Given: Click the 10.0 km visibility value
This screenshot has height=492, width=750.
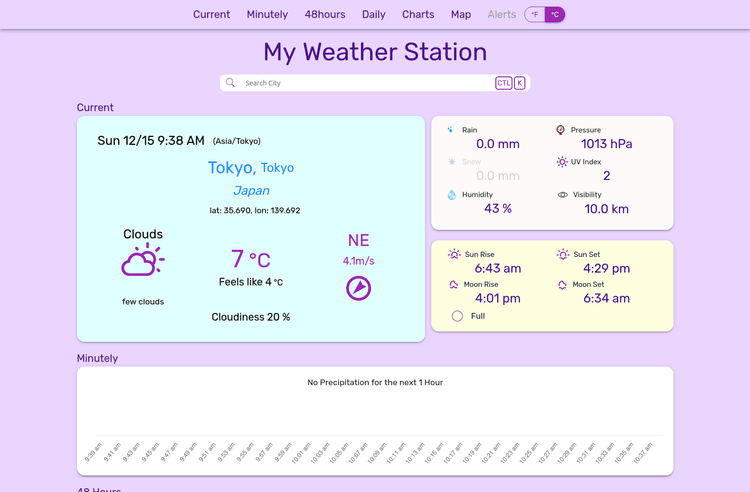Looking at the screenshot, I should [x=607, y=209].
